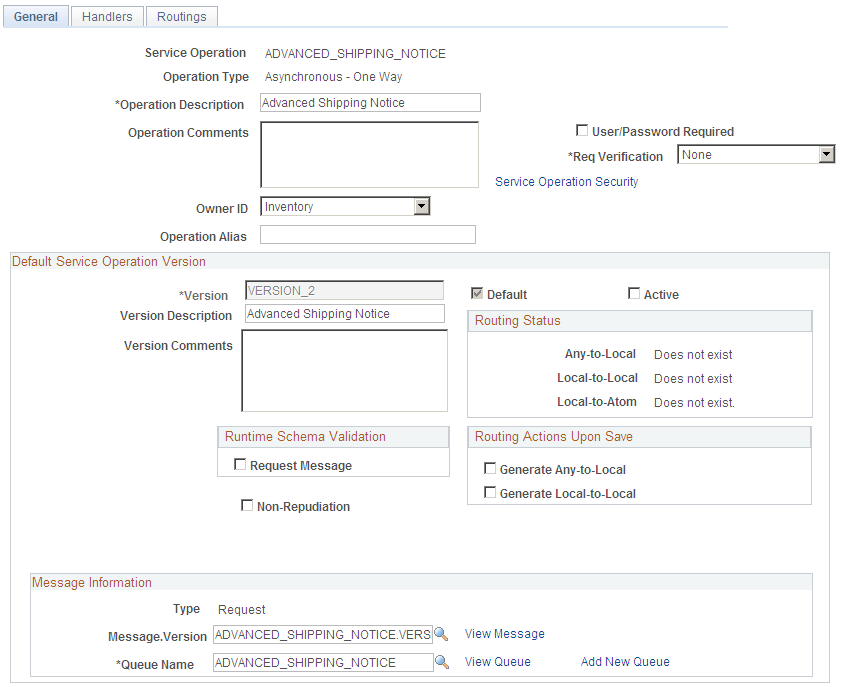
Task: Click inside the Operation Alias field
Action: [367, 234]
